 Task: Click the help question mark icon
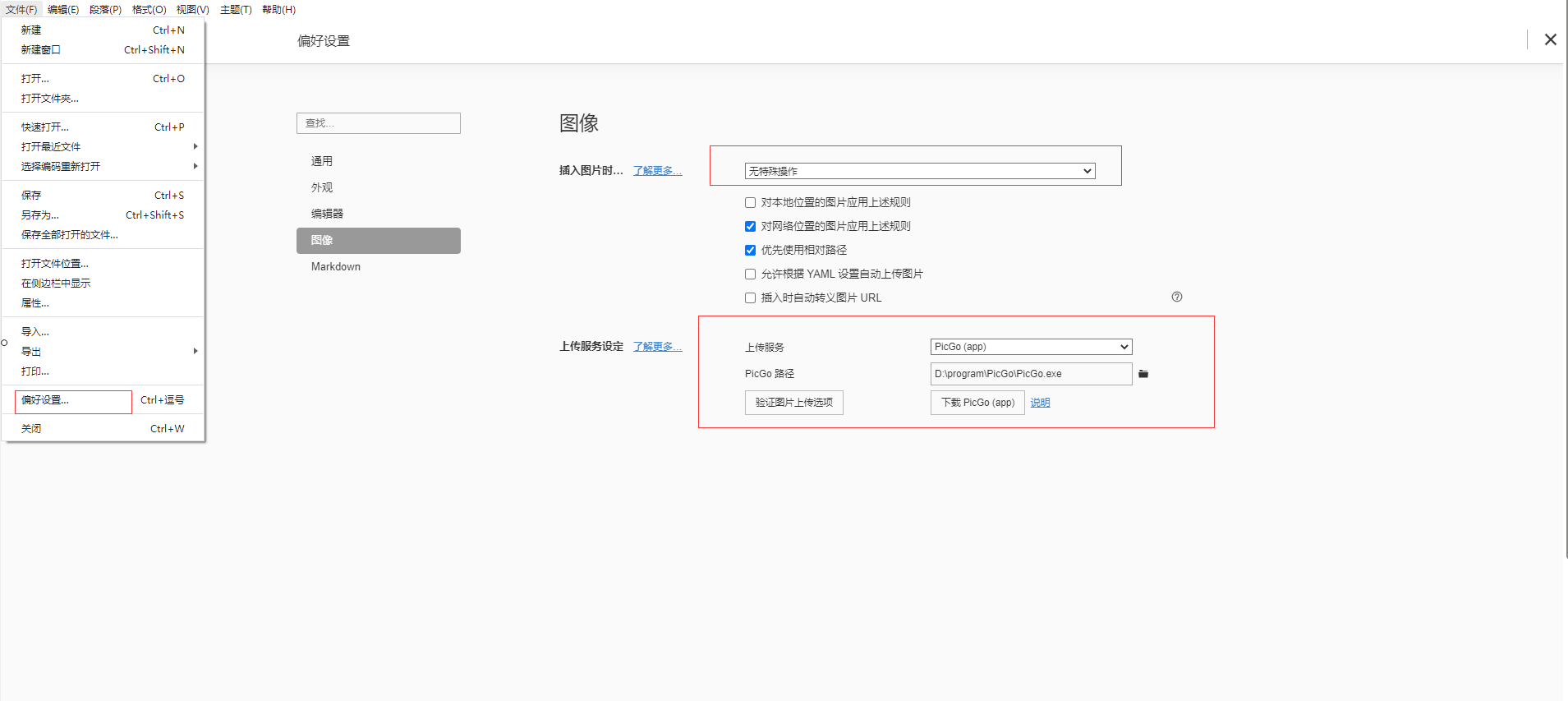pyautogui.click(x=1177, y=297)
